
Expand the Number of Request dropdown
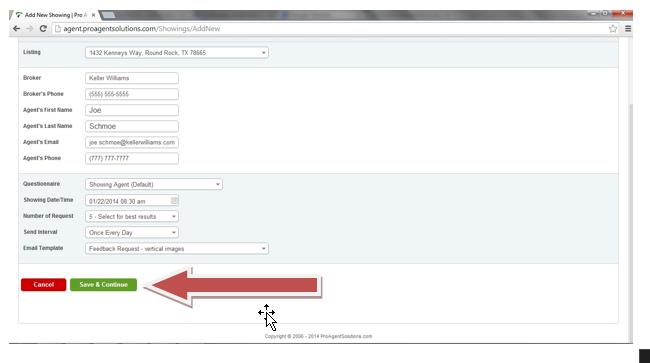tap(132, 216)
